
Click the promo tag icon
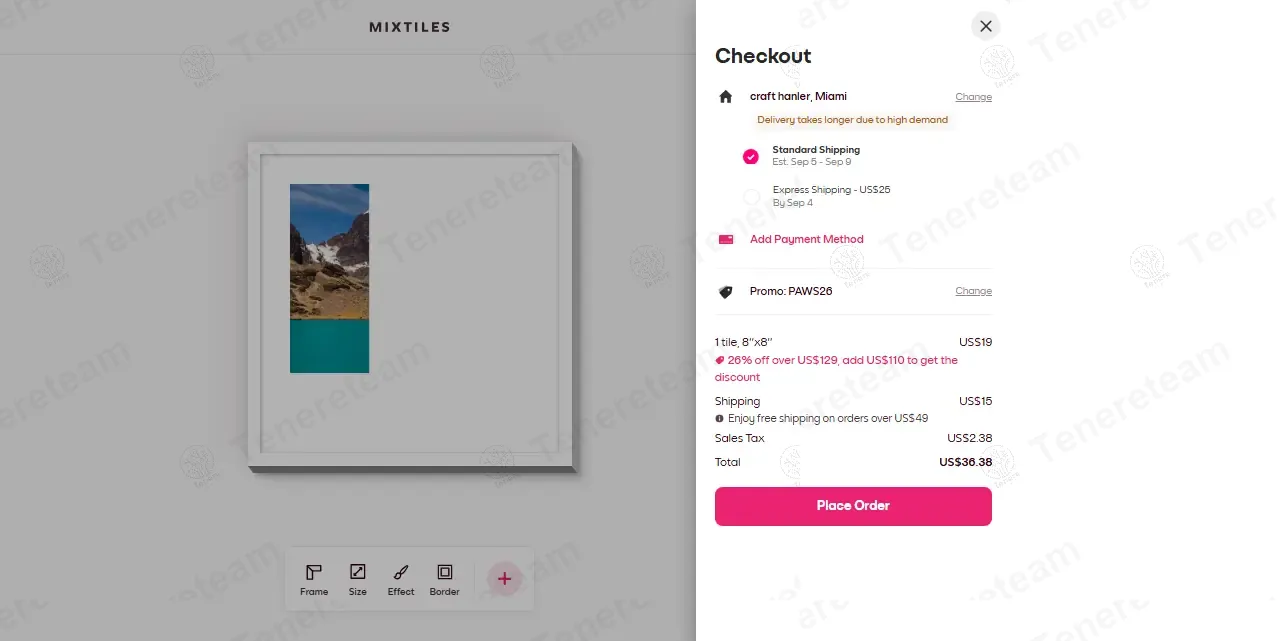click(x=726, y=292)
